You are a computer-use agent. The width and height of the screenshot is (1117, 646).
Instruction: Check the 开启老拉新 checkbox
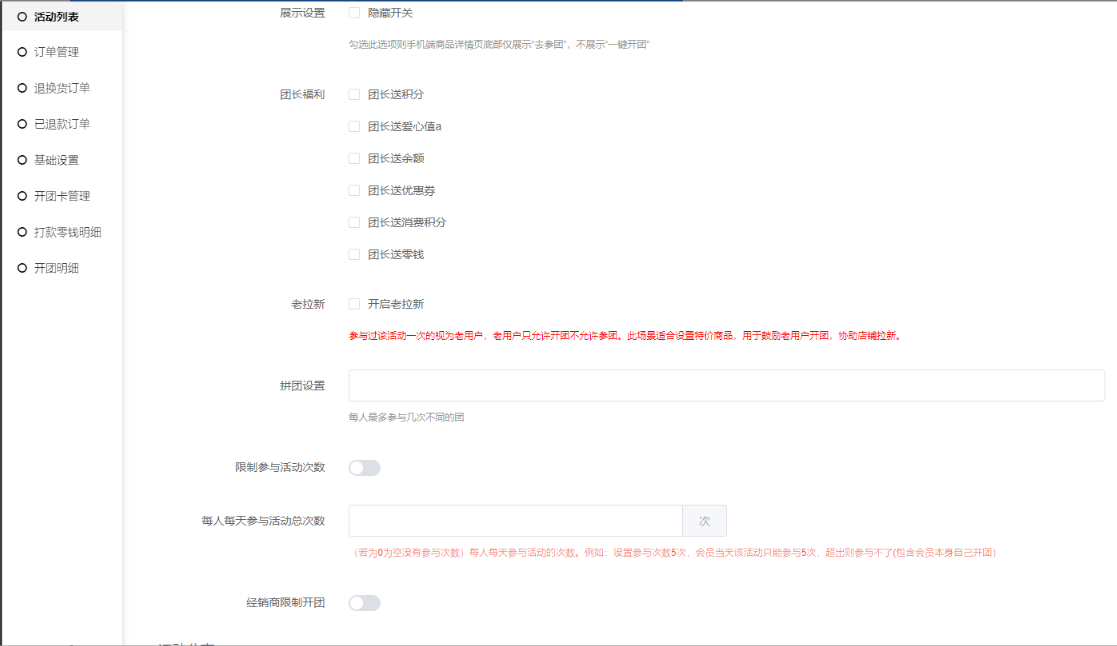tap(354, 304)
